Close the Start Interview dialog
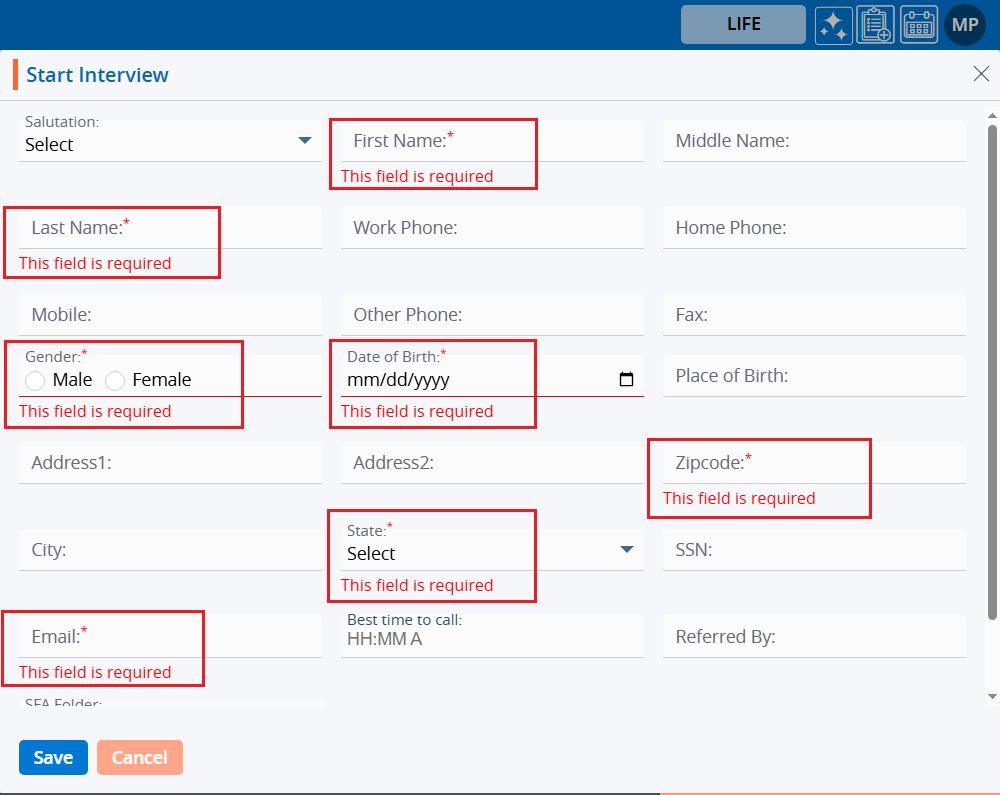 (x=981, y=73)
